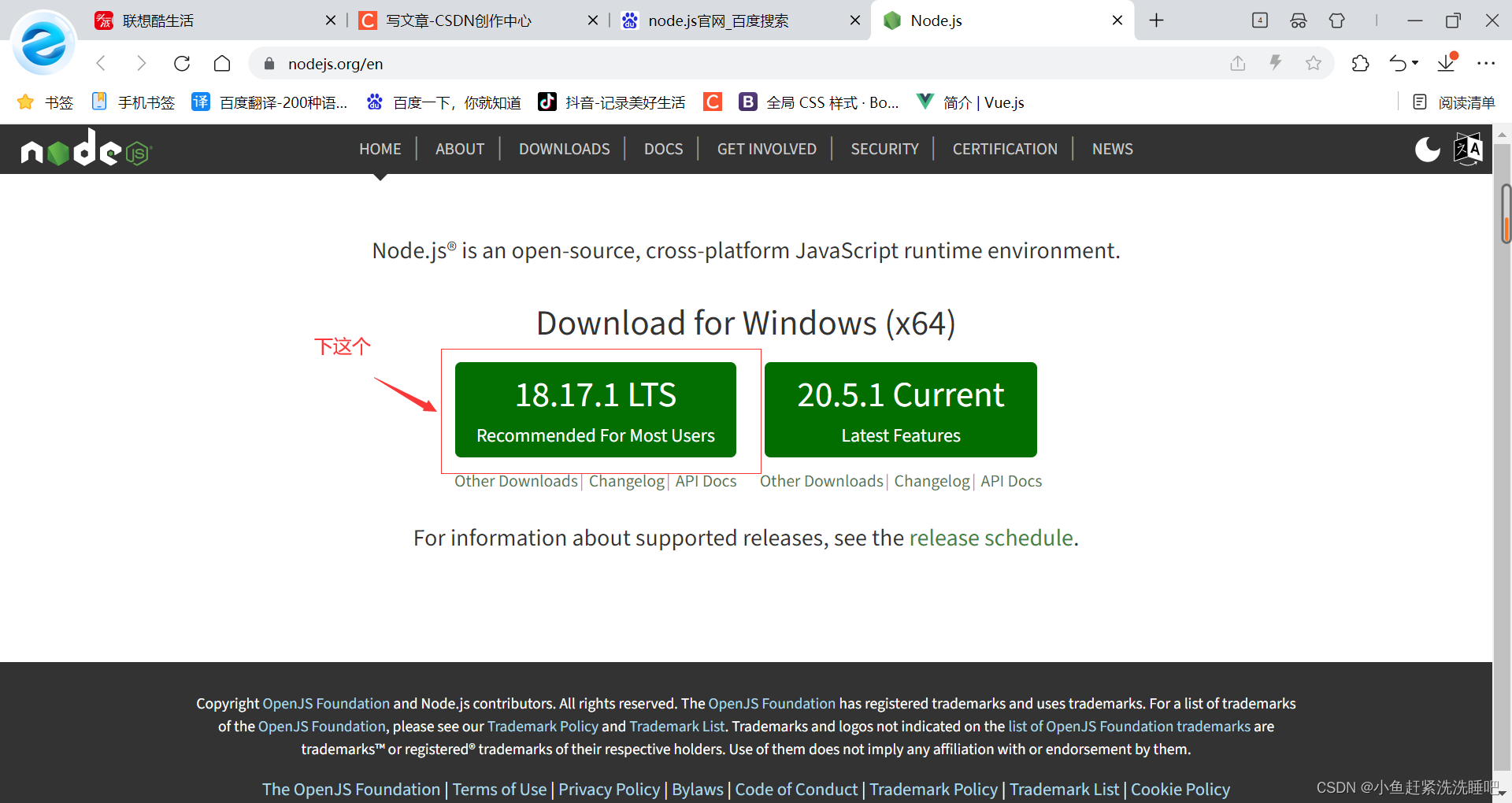The image size is (1512, 803).
Task: Open the DOWNLOADS menu on Node.js site
Action: click(x=564, y=149)
